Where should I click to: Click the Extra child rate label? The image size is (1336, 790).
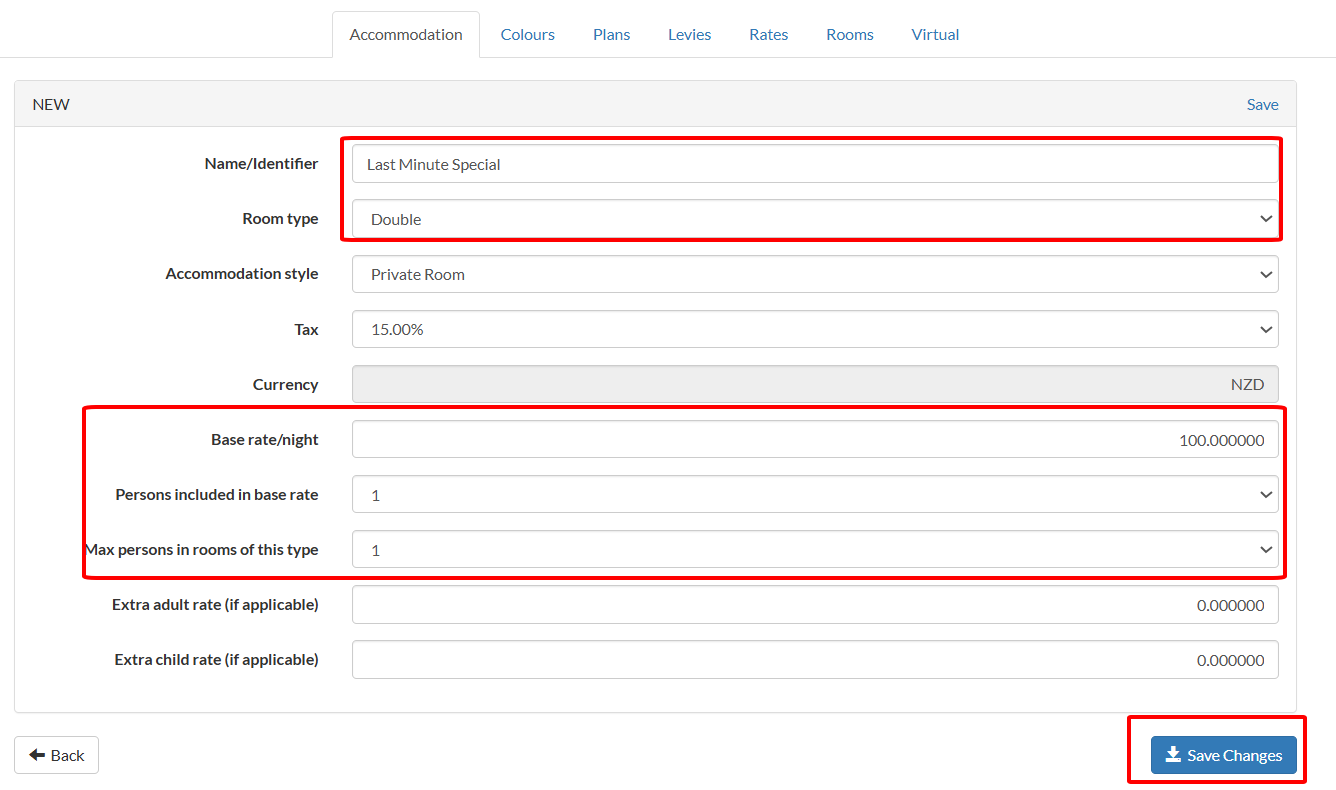click(217, 659)
